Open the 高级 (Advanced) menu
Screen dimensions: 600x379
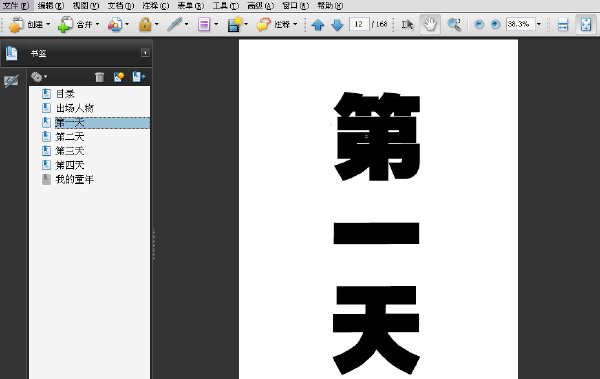(260, 5)
